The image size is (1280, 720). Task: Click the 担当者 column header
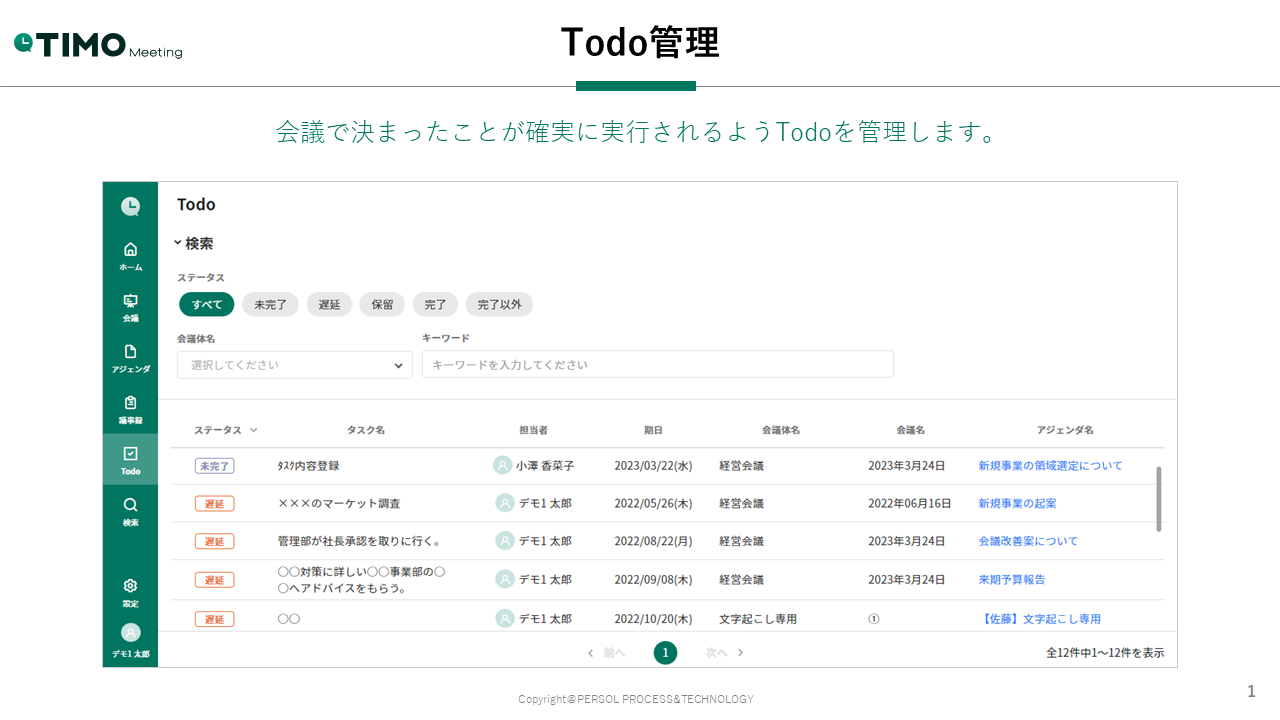coord(533,430)
